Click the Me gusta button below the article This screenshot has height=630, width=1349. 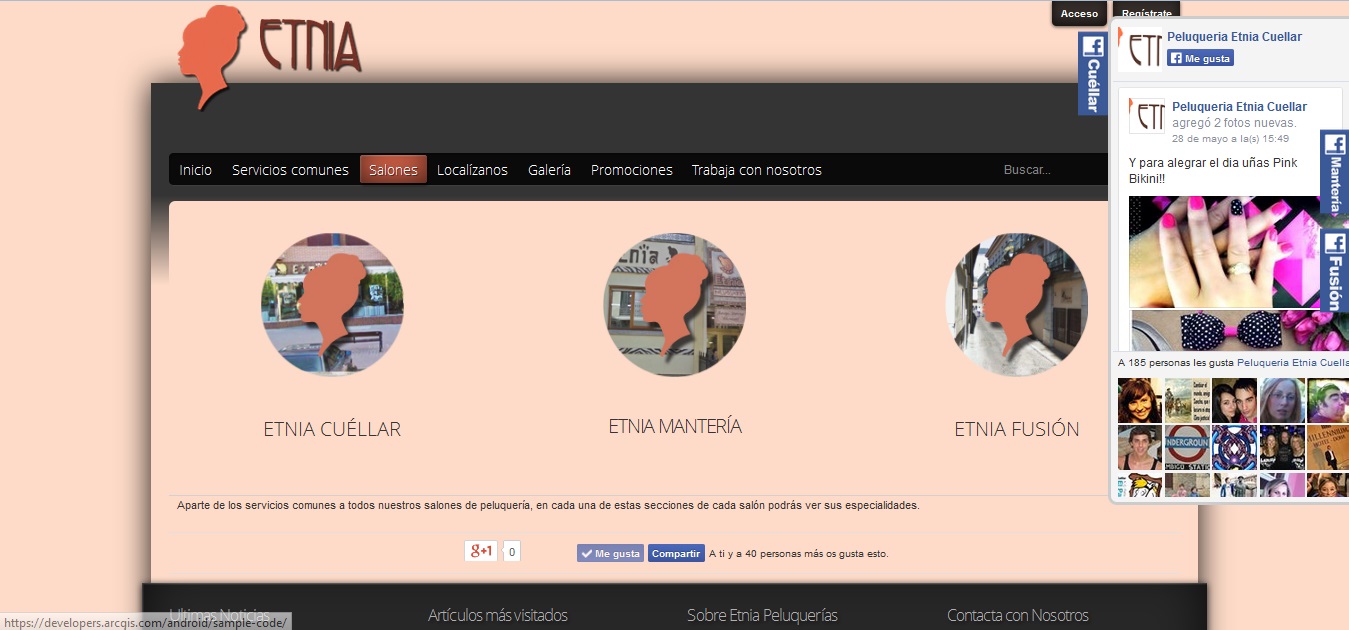coord(610,553)
